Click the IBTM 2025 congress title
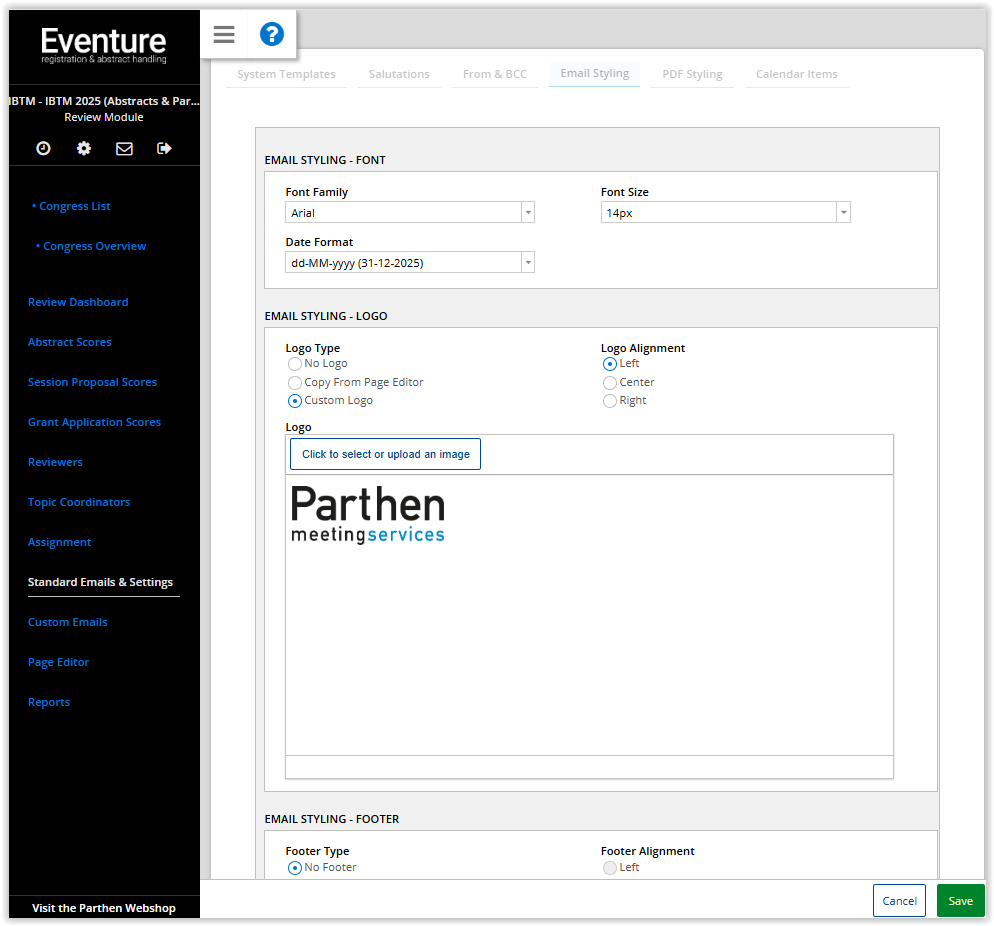The image size is (994, 926). pos(104,101)
